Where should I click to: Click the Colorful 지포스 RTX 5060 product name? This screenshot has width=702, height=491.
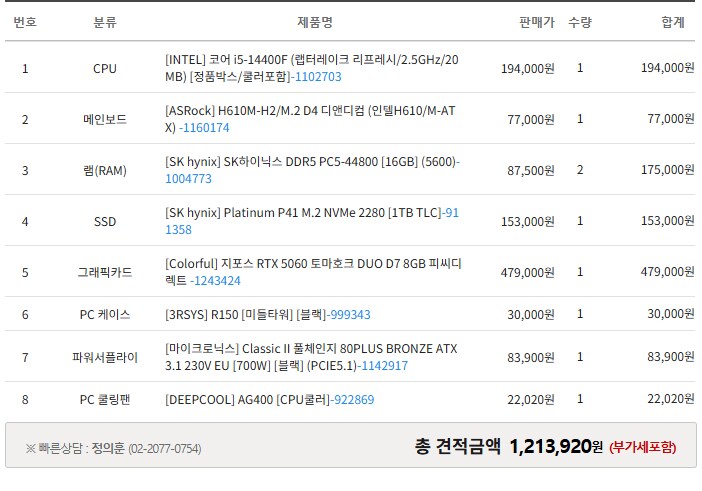[313, 272]
